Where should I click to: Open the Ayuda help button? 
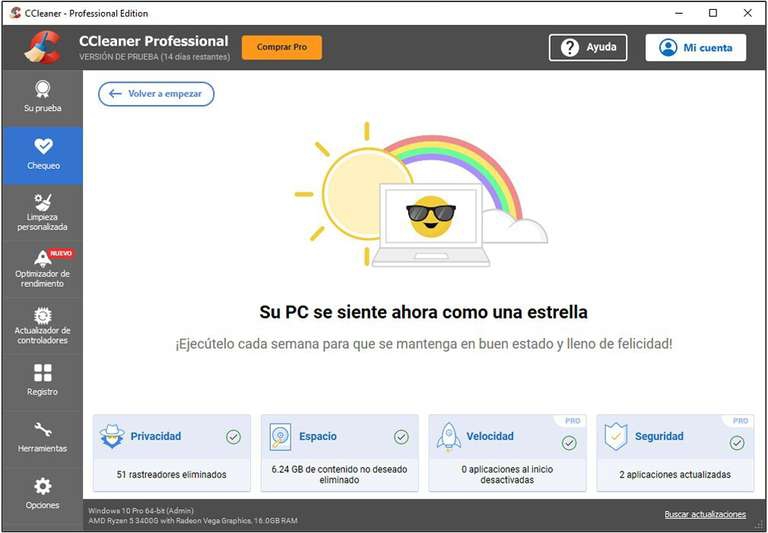point(588,48)
